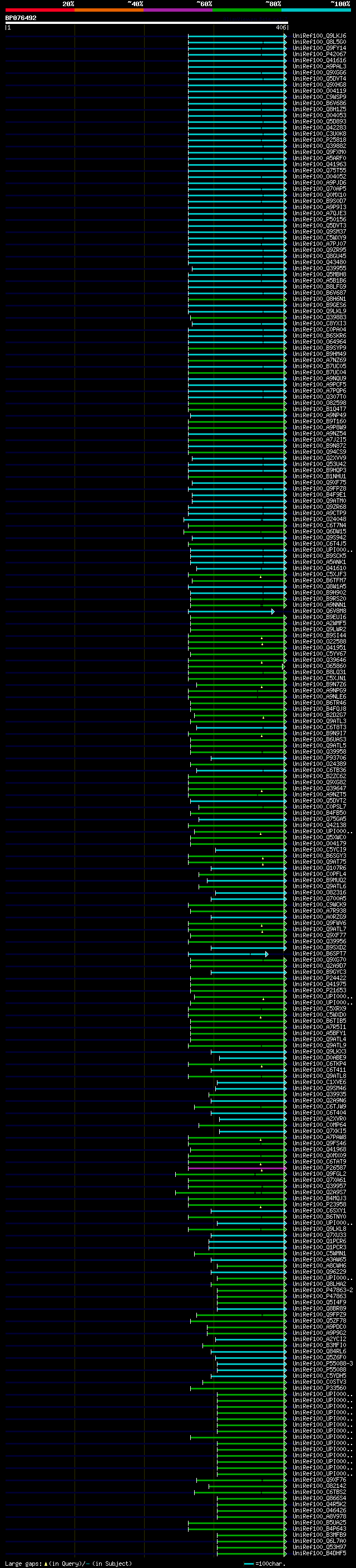Click label UniRef100_A9NLE6
This screenshot has height=1568, width=356.
[x=319, y=697]
